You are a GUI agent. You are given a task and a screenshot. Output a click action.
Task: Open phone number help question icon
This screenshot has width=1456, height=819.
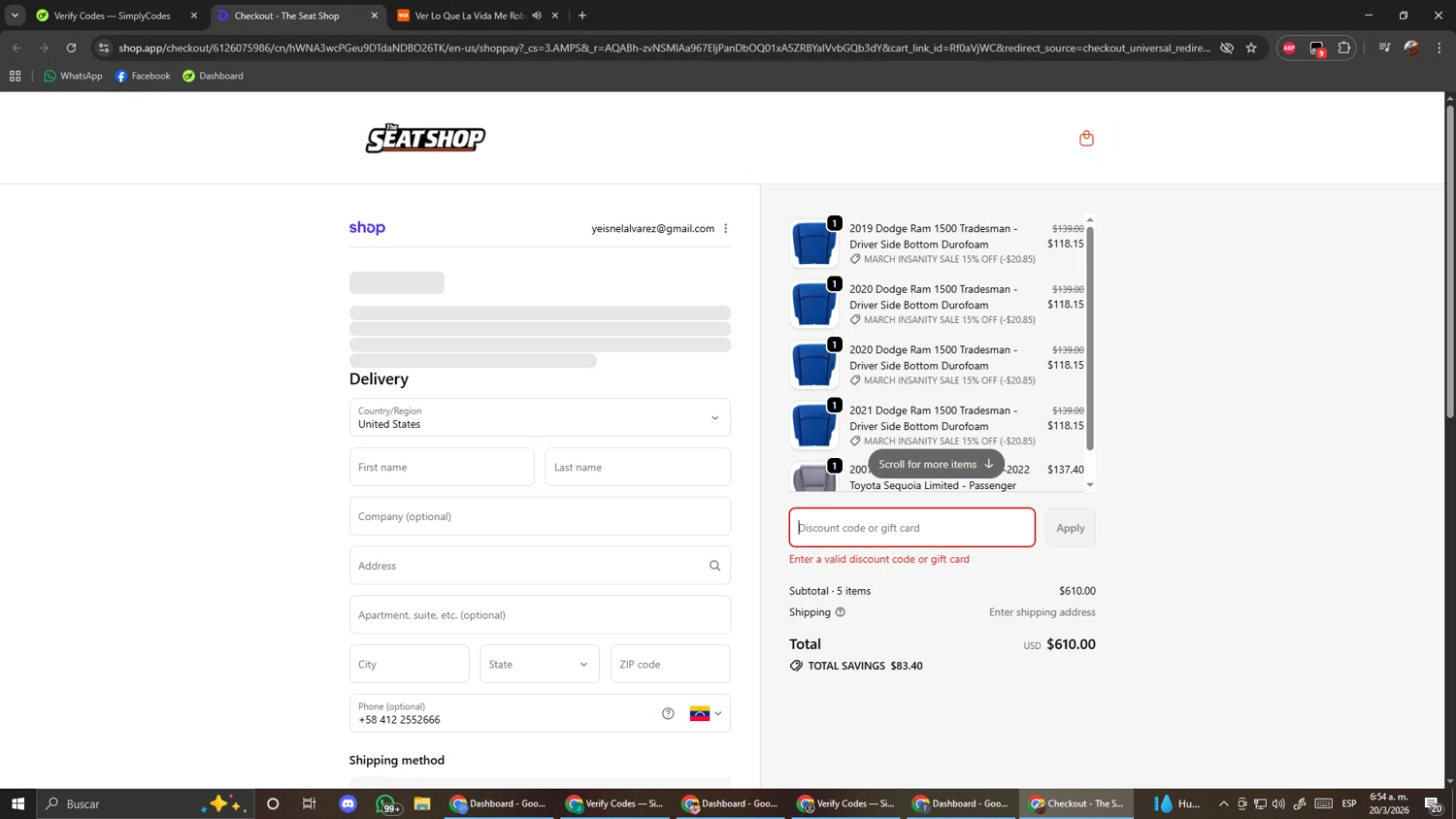tap(668, 713)
